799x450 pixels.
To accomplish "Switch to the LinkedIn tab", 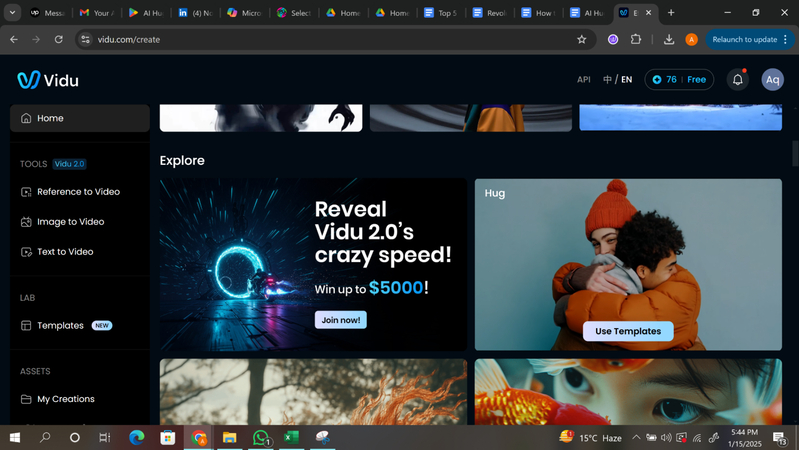I will coord(195,13).
